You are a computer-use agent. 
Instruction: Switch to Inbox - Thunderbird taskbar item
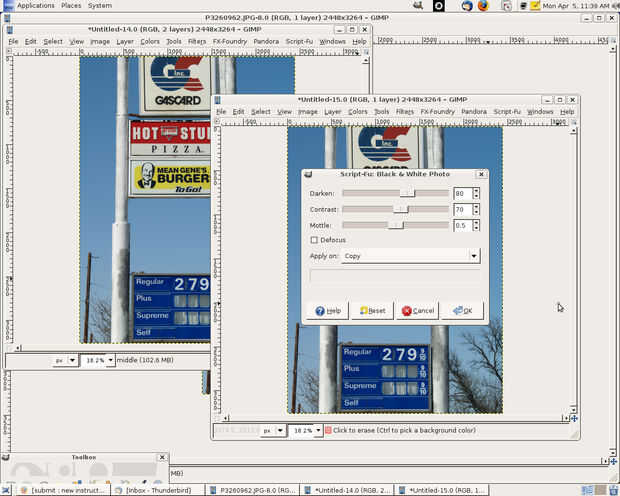point(158,490)
